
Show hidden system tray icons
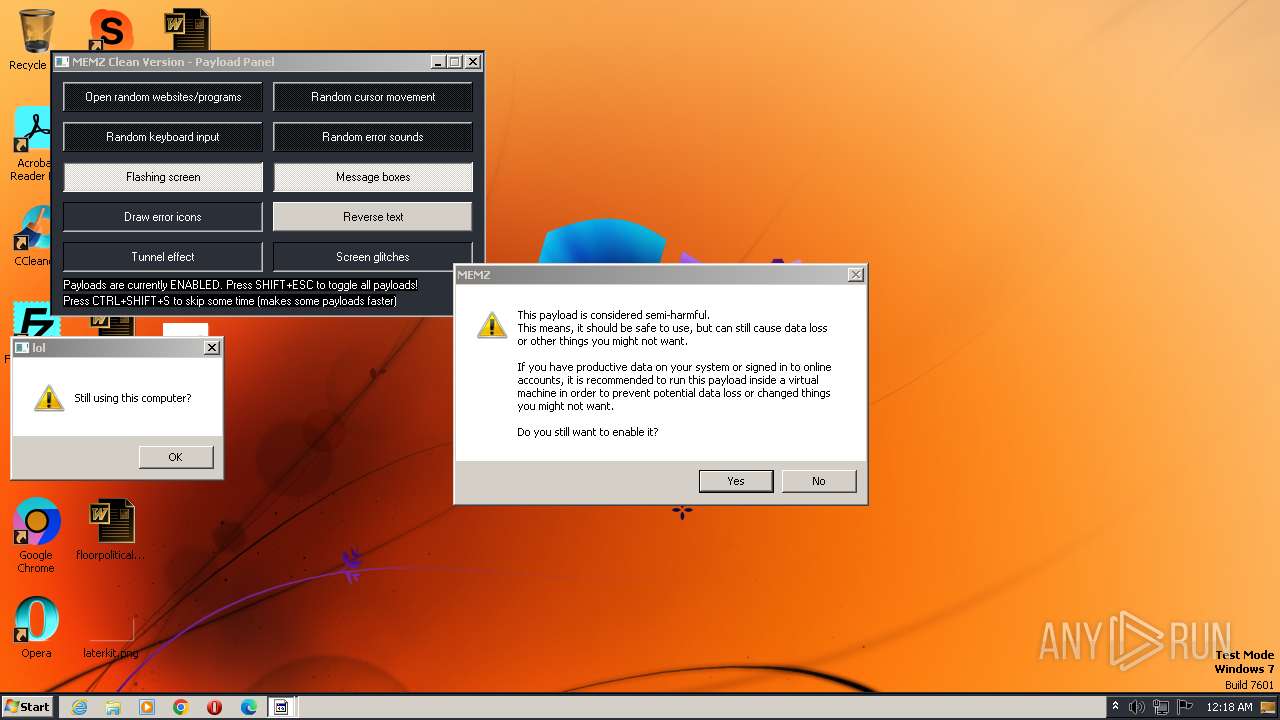(x=1115, y=707)
